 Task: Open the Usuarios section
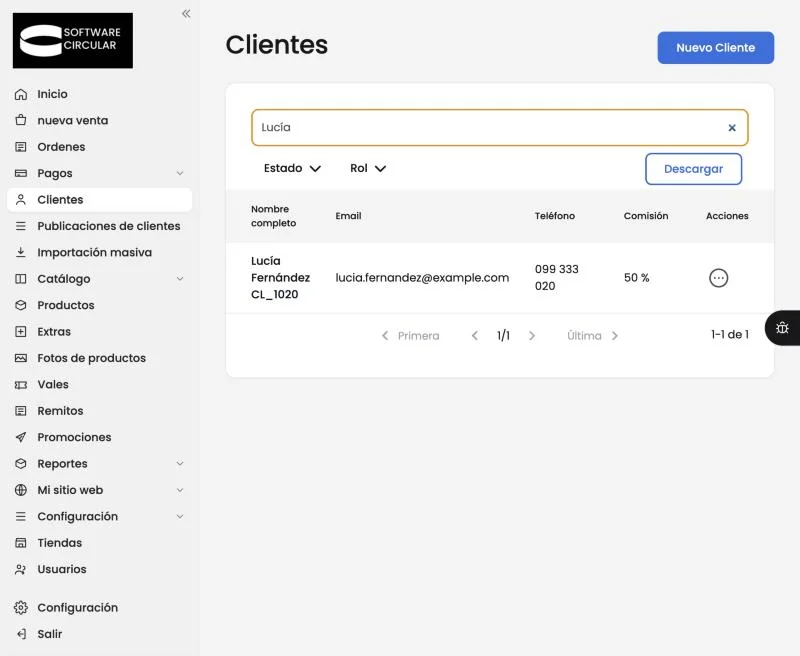(x=62, y=569)
